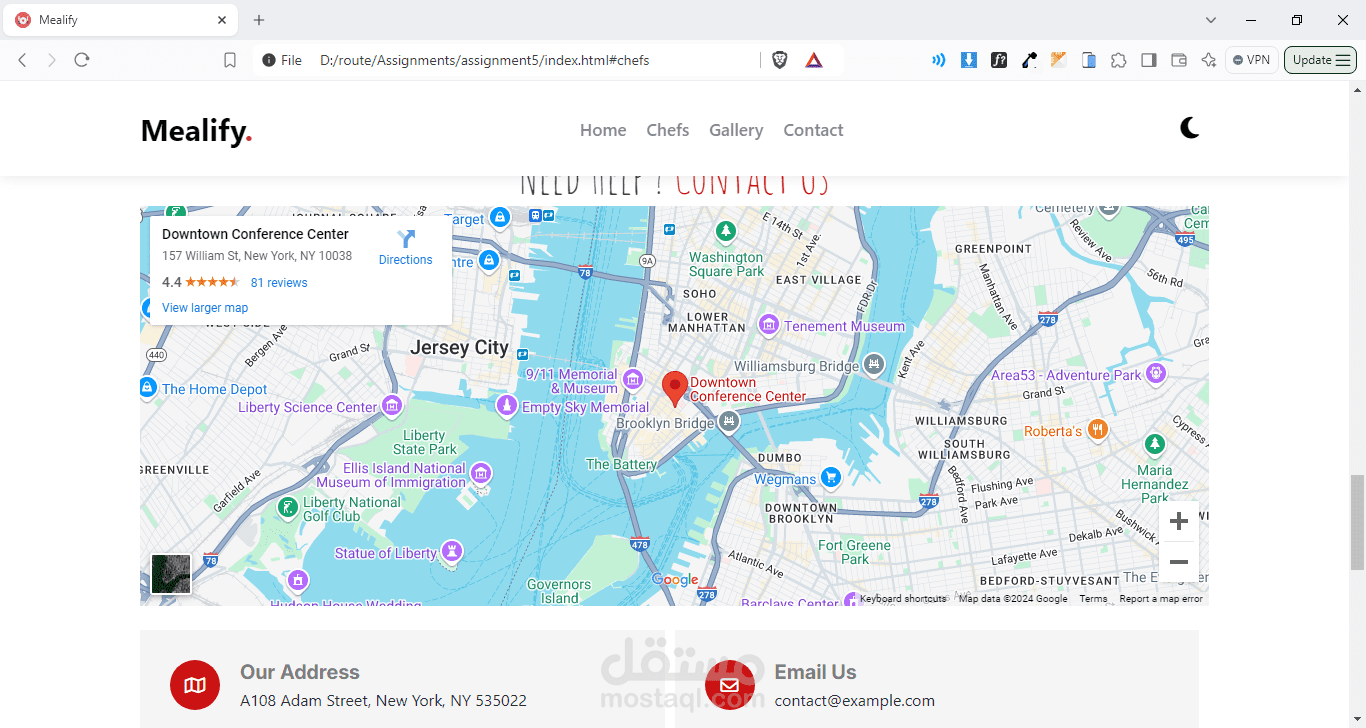The height and width of the screenshot is (728, 1366).
Task: Click the Area53 Adventure Park marker
Action: tap(1156, 374)
